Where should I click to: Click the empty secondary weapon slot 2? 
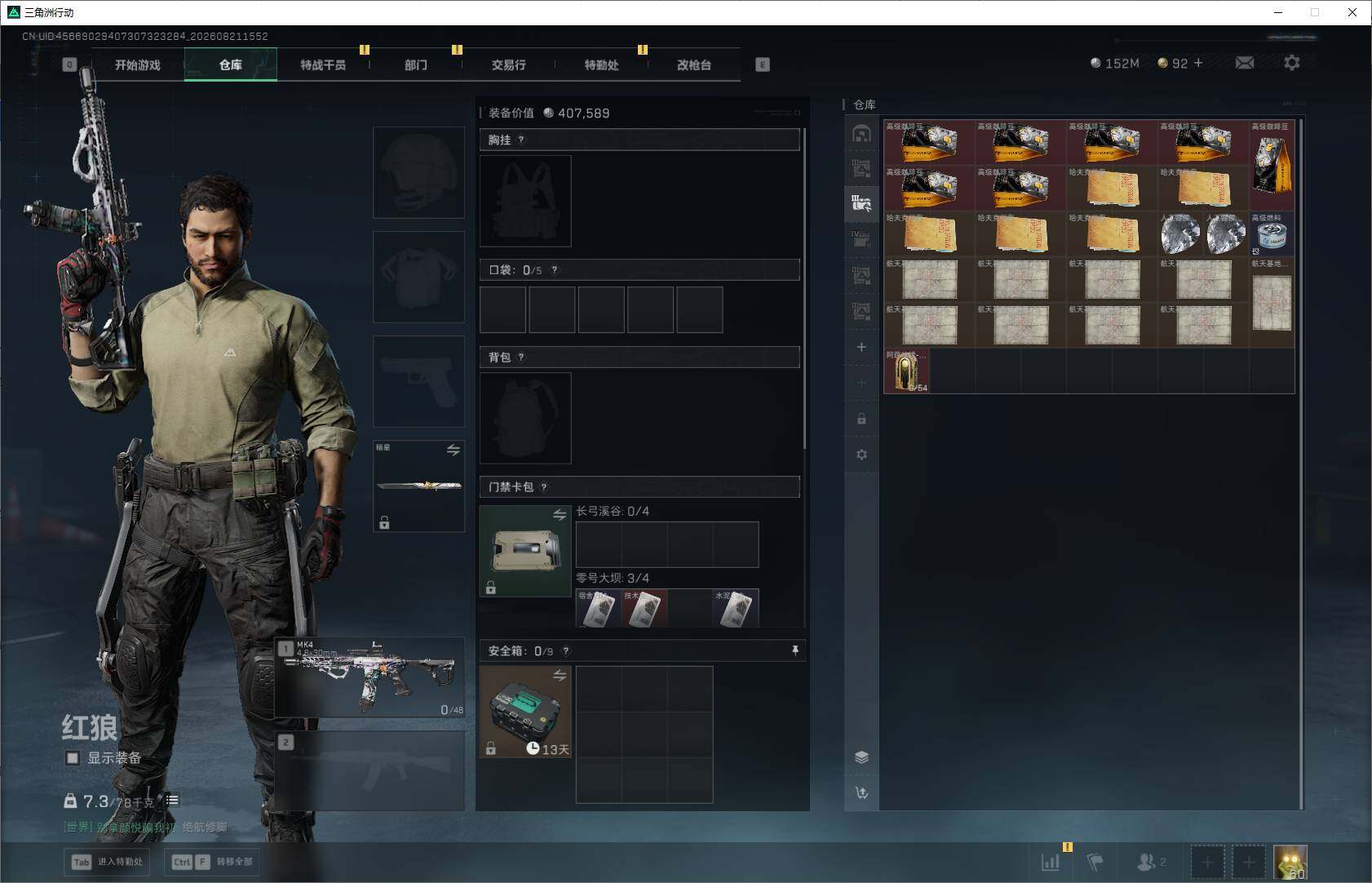(x=370, y=770)
